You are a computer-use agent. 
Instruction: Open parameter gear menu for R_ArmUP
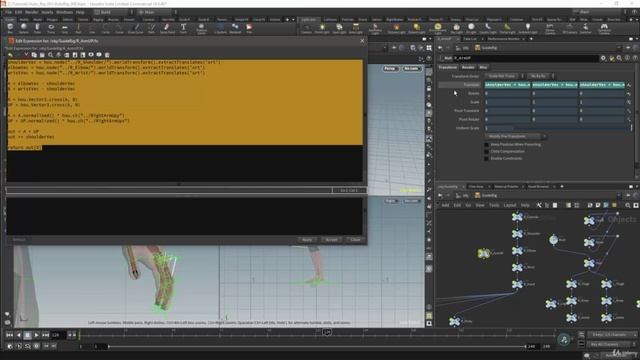pyautogui.click(x=603, y=58)
